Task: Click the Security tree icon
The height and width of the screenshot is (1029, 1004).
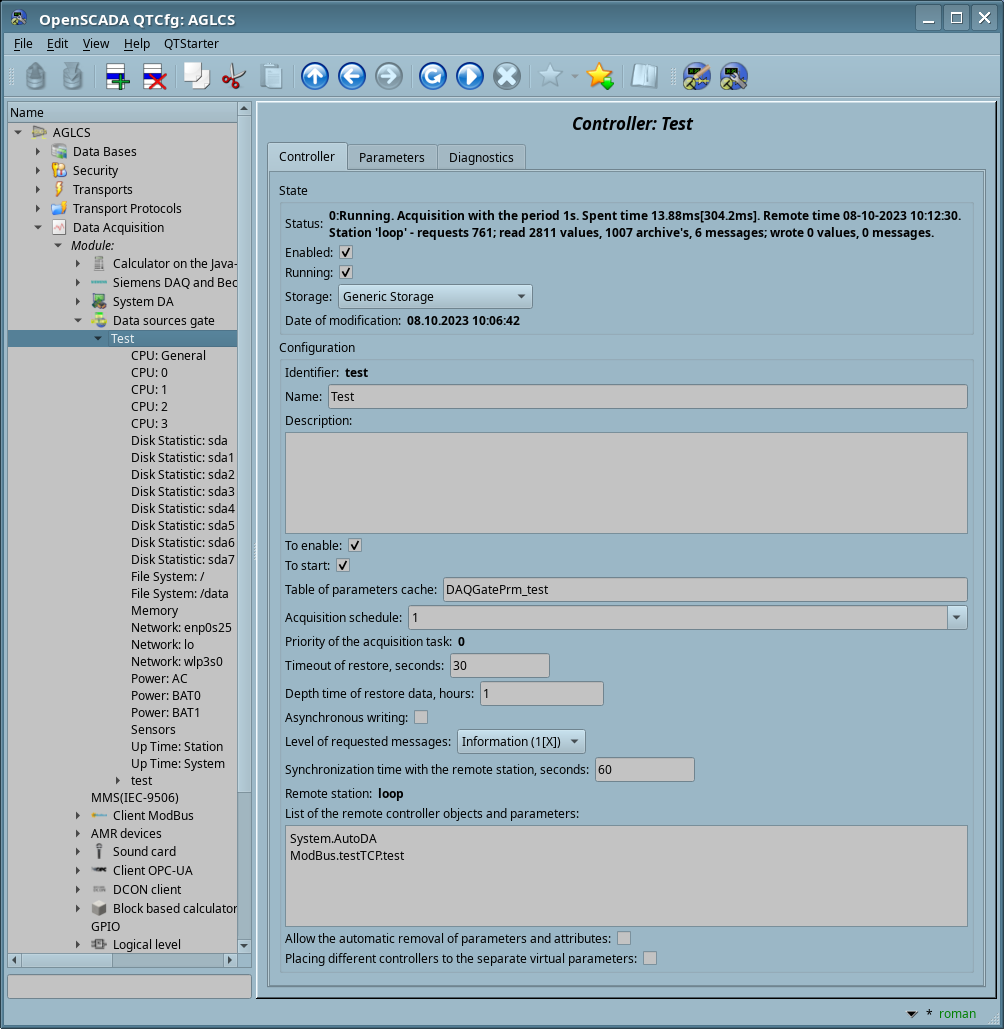Action: [59, 171]
